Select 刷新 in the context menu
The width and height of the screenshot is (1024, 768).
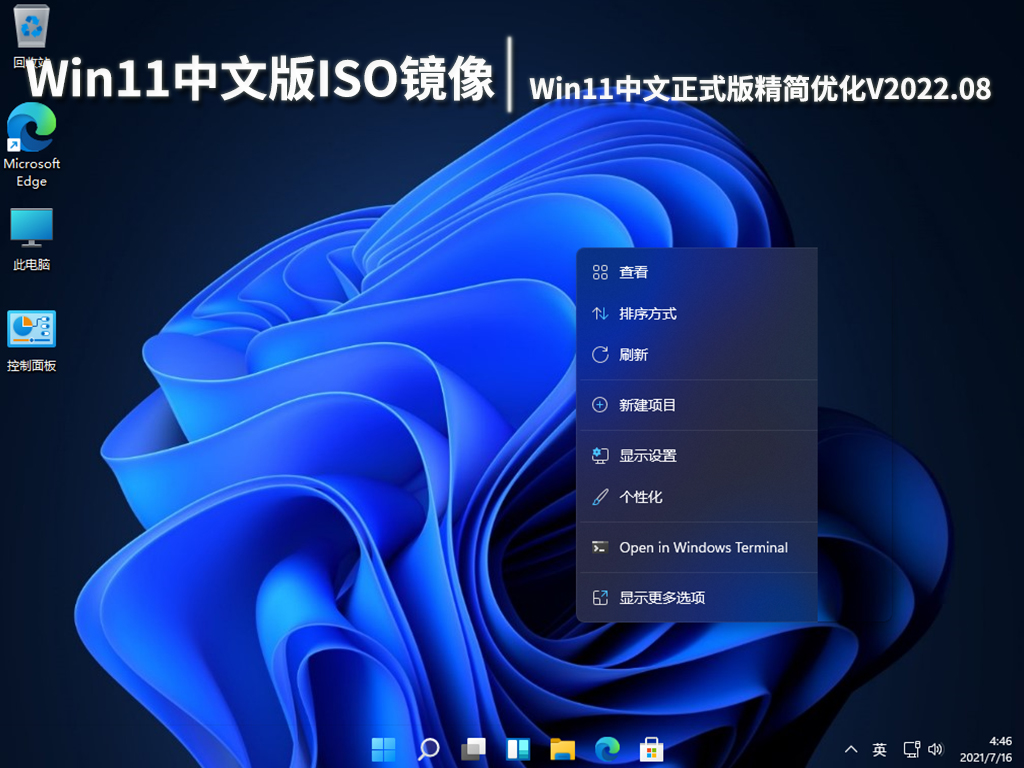(x=697, y=355)
